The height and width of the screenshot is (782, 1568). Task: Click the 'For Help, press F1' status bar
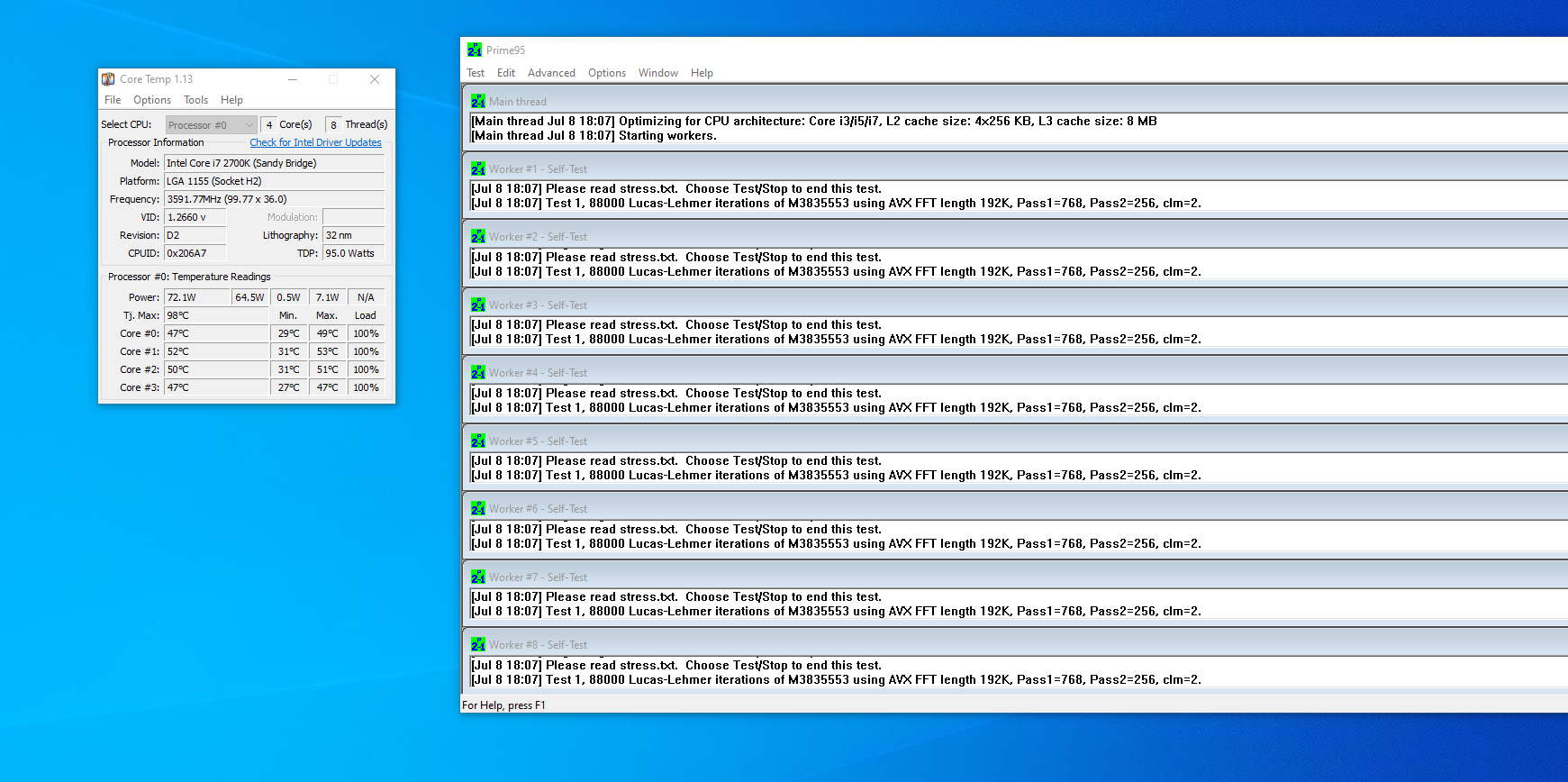click(x=503, y=705)
